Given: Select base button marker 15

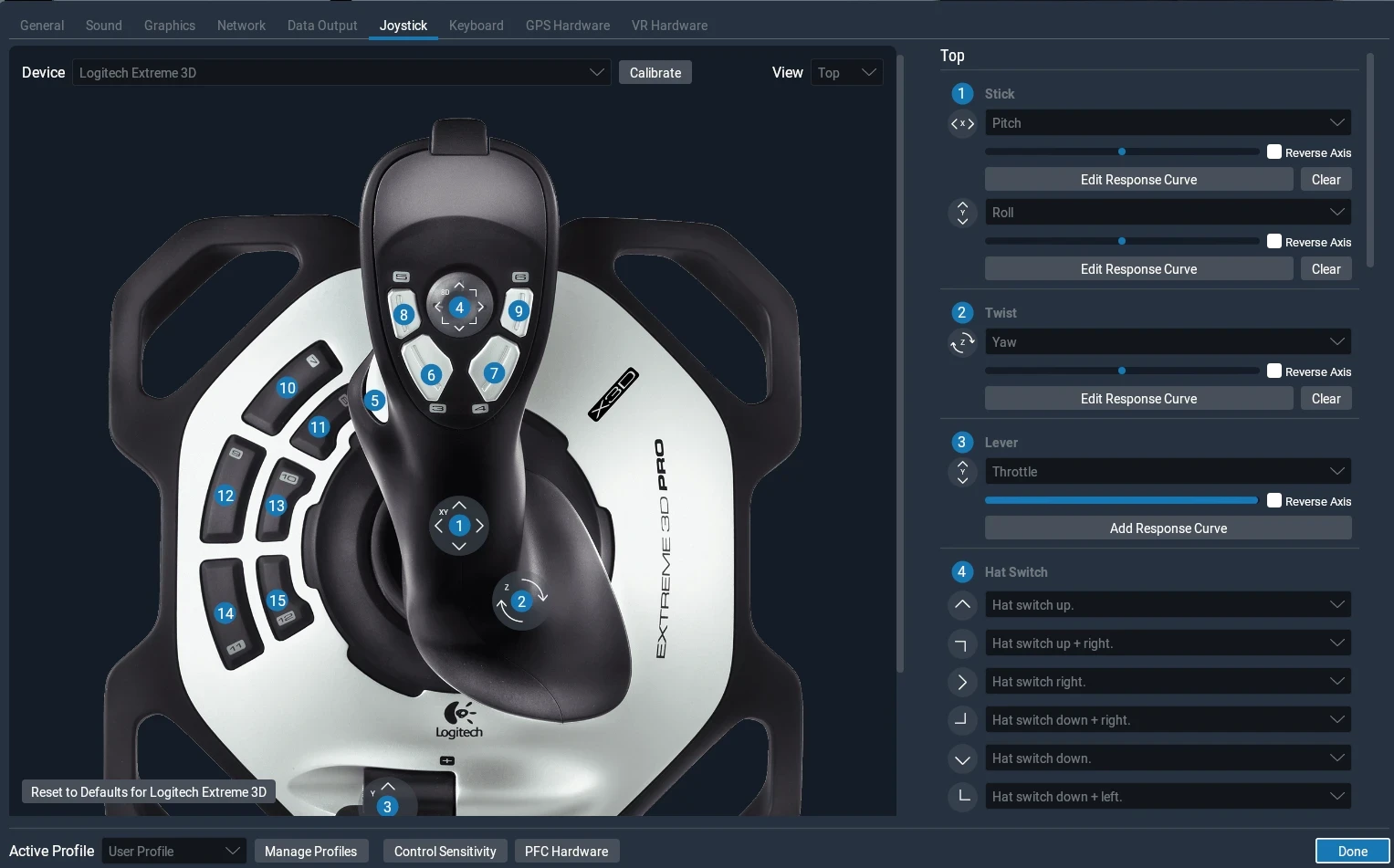Looking at the screenshot, I should [278, 601].
